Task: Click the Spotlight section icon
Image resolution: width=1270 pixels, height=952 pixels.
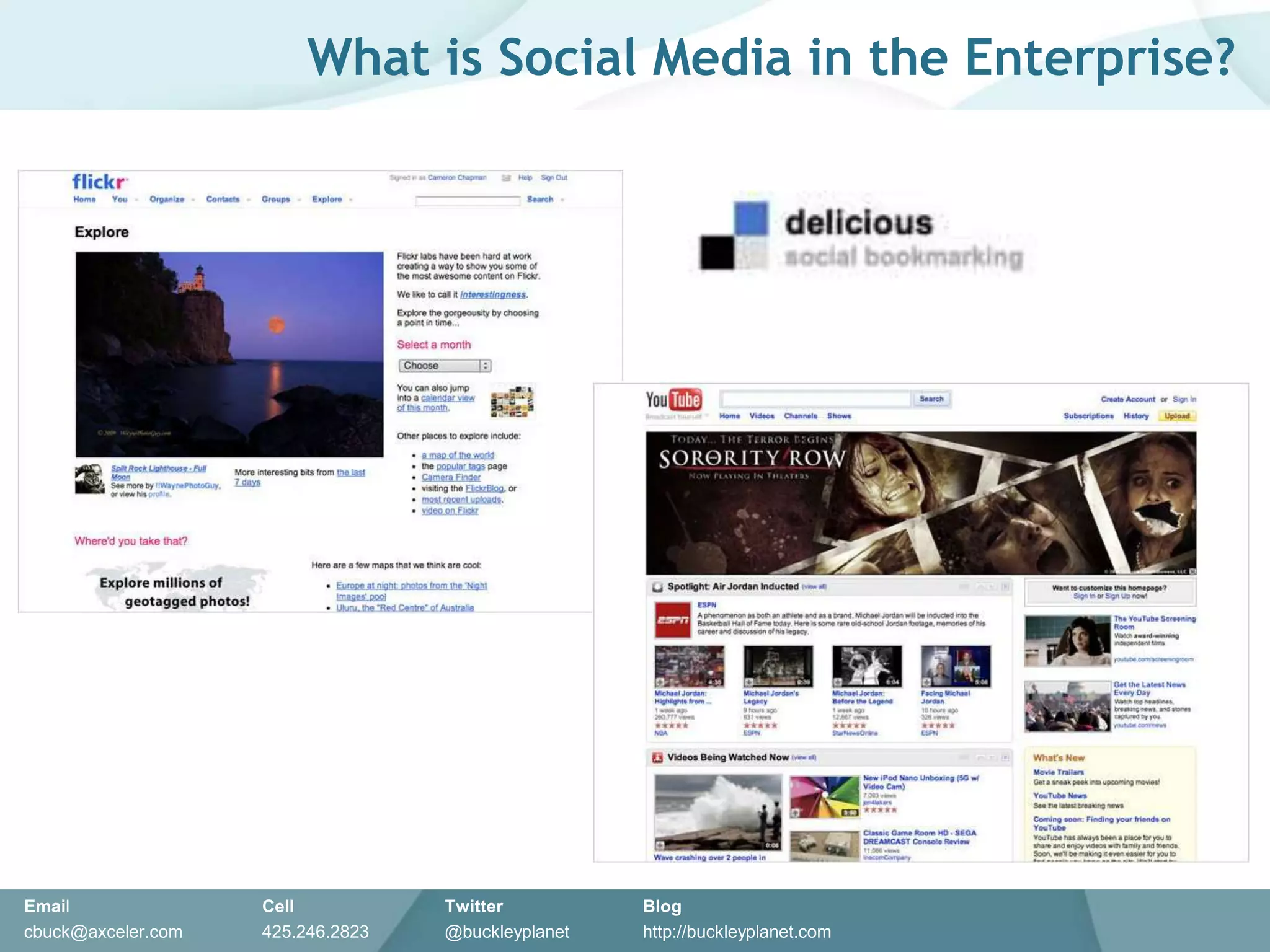Action: tap(657, 587)
